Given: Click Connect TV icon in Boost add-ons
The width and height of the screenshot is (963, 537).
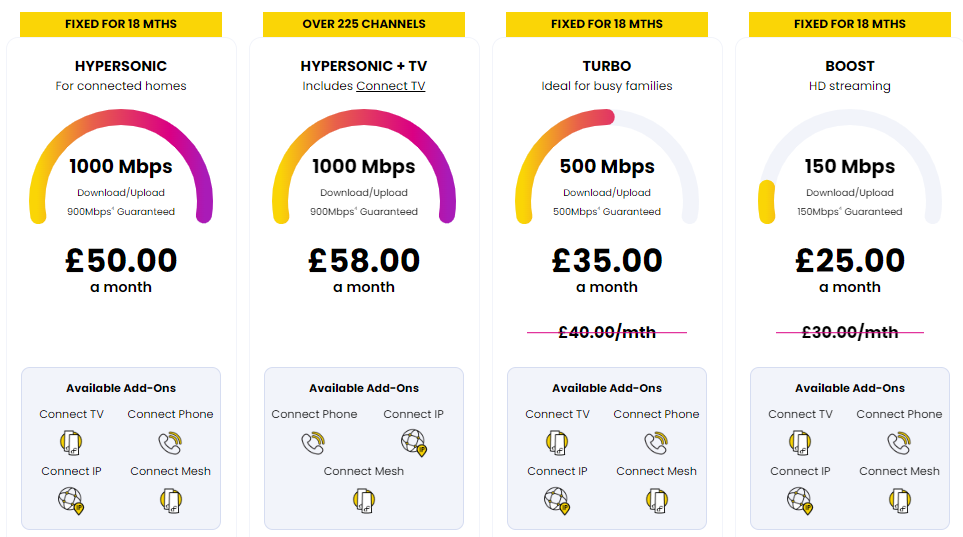Looking at the screenshot, I should 800,442.
